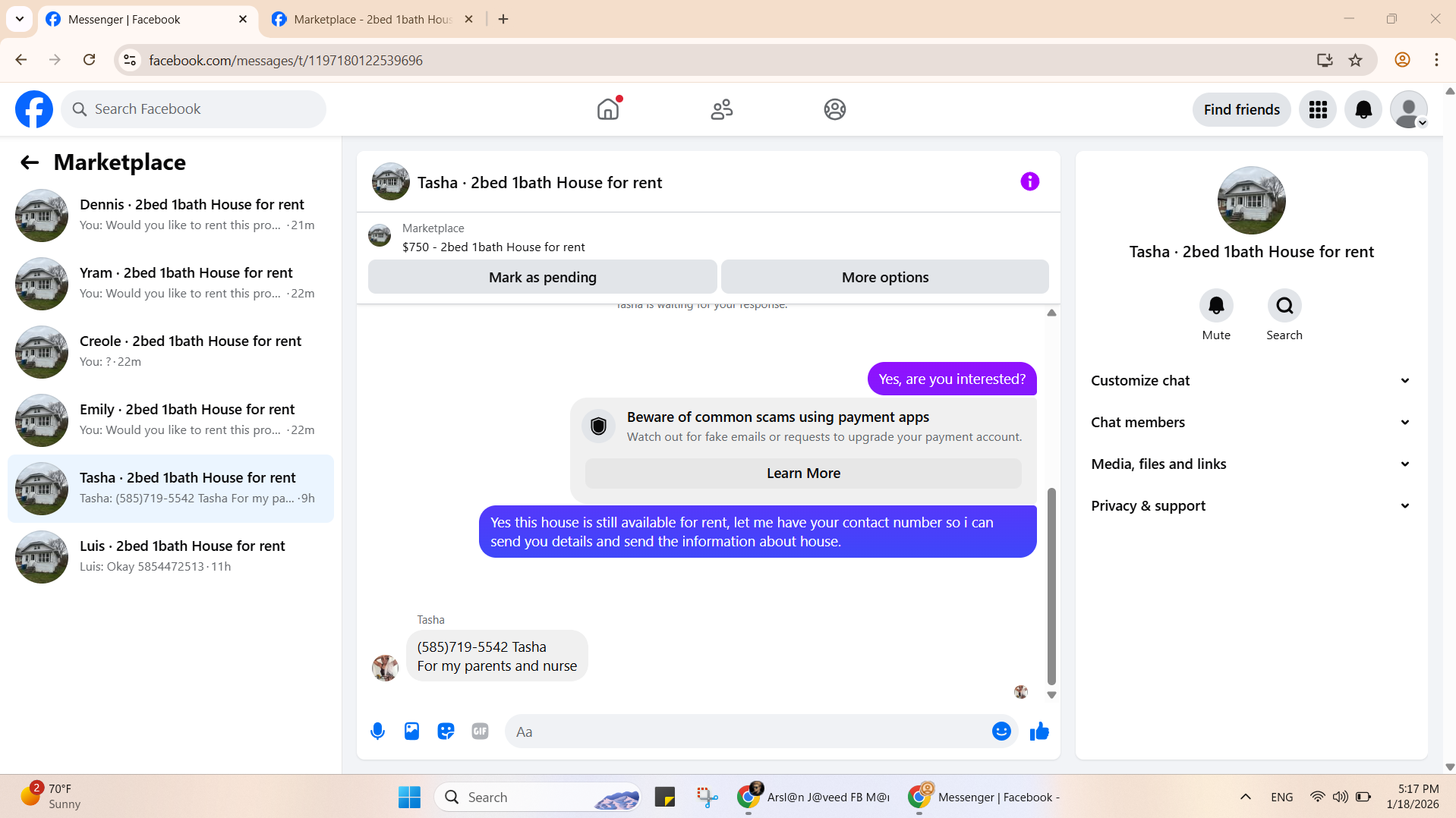This screenshot has height=818, width=1456.
Task: Open the Snipping Tool taskbar icon
Action: [x=707, y=798]
